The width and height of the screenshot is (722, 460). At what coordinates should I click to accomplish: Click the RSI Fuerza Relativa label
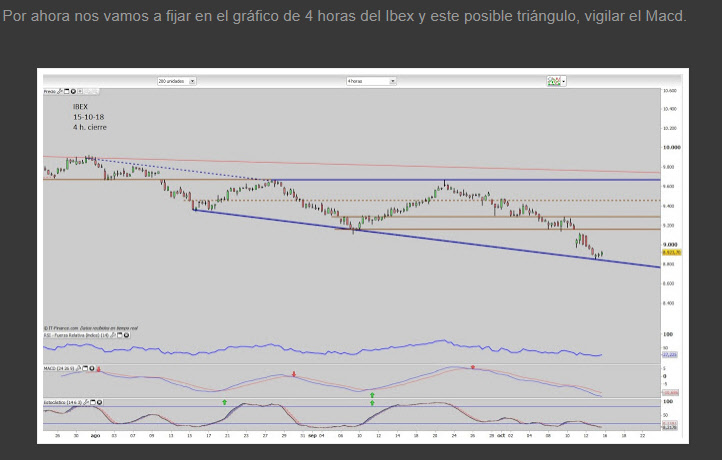76,335
